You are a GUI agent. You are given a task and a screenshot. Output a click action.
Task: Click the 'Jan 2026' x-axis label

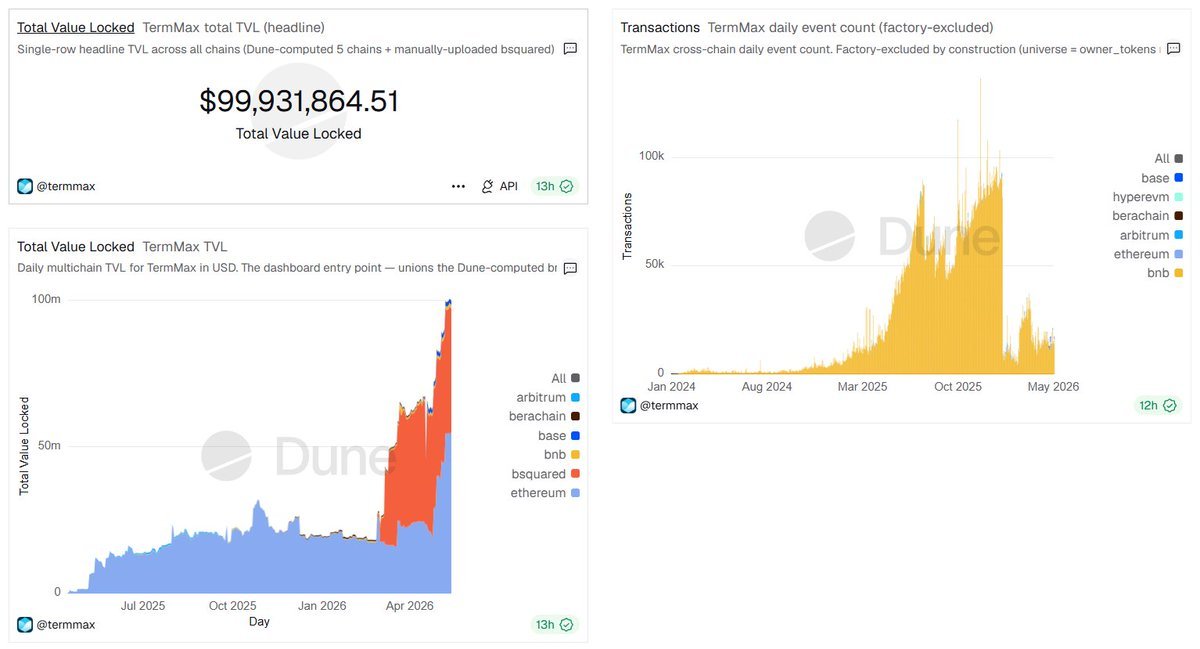pos(322,606)
